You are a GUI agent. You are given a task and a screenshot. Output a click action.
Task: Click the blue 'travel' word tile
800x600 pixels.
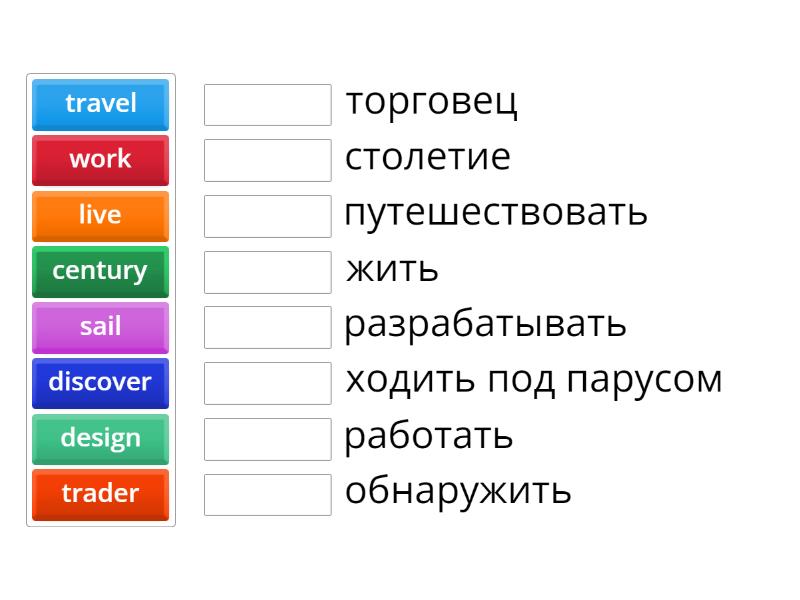click(x=100, y=104)
